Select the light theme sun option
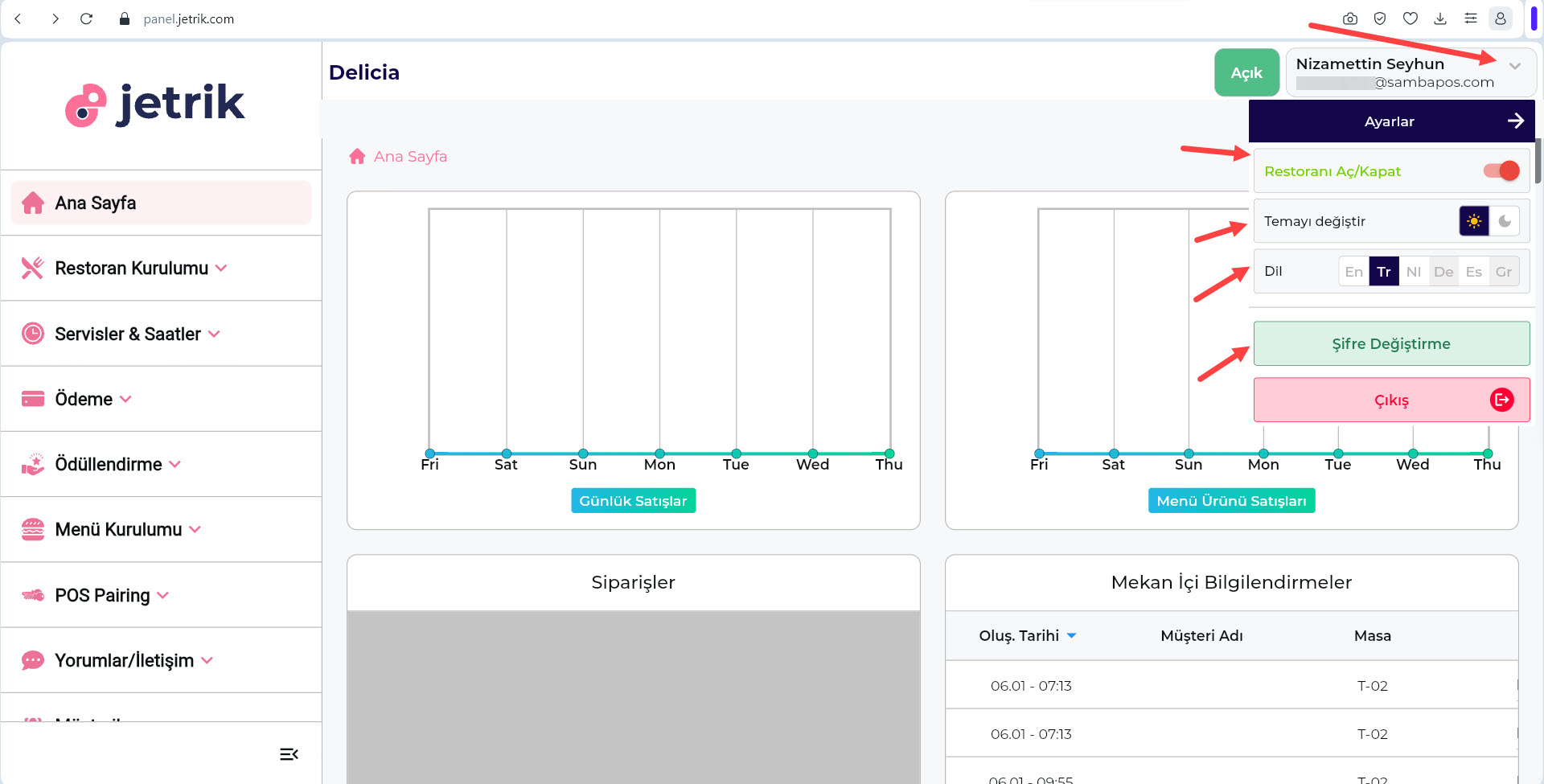The height and width of the screenshot is (784, 1544). click(x=1473, y=221)
